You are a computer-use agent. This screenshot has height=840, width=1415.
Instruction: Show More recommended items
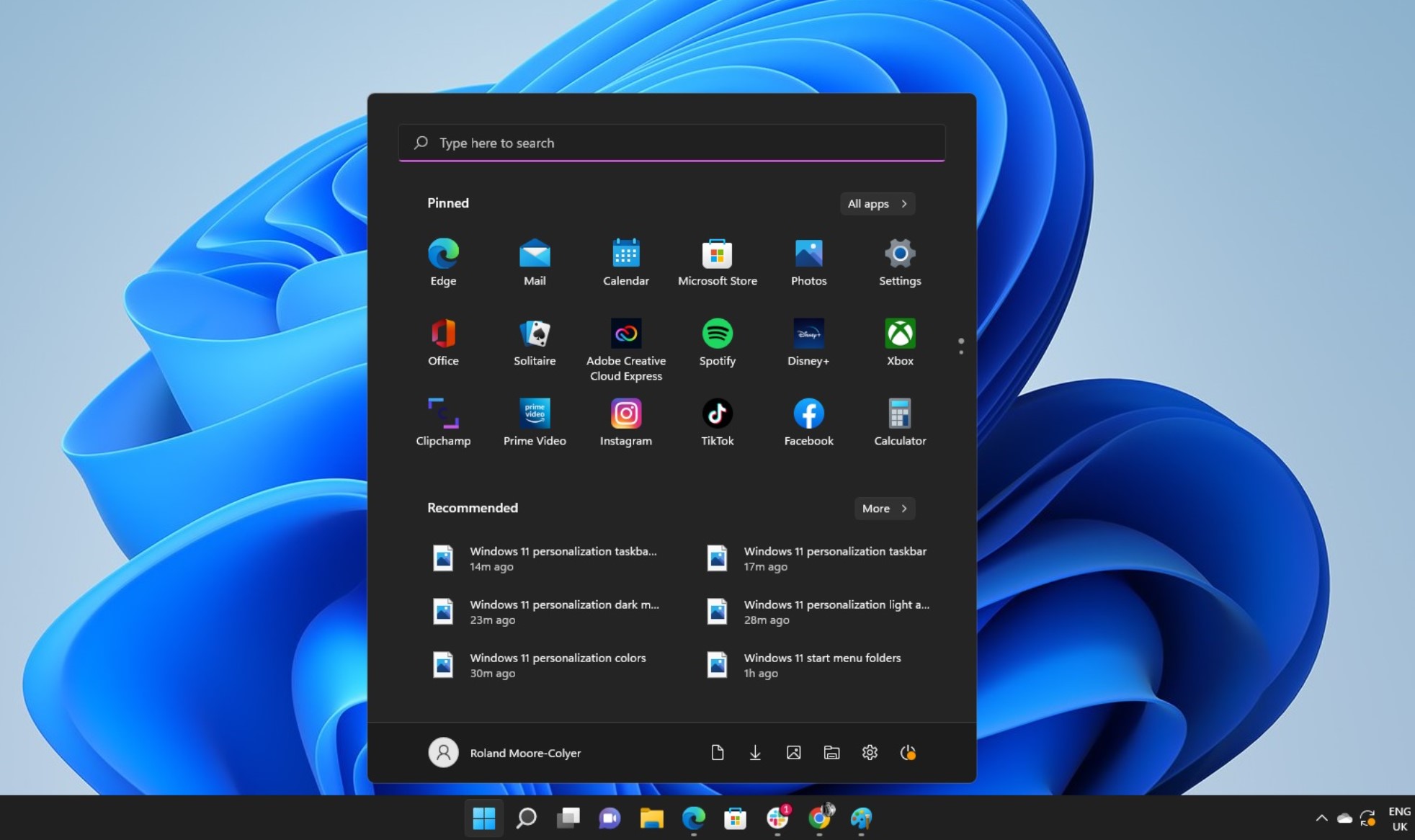tap(883, 508)
